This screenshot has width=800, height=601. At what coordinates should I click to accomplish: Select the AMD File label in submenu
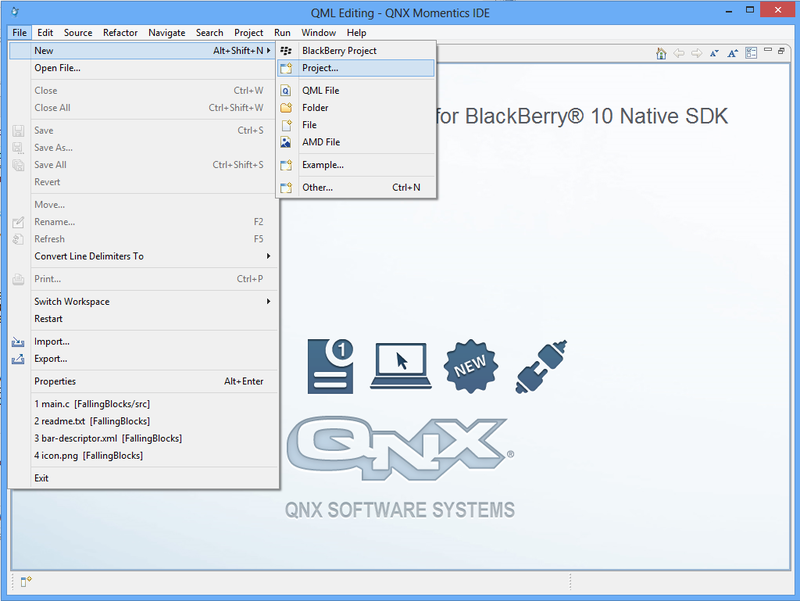pyautogui.click(x=321, y=142)
